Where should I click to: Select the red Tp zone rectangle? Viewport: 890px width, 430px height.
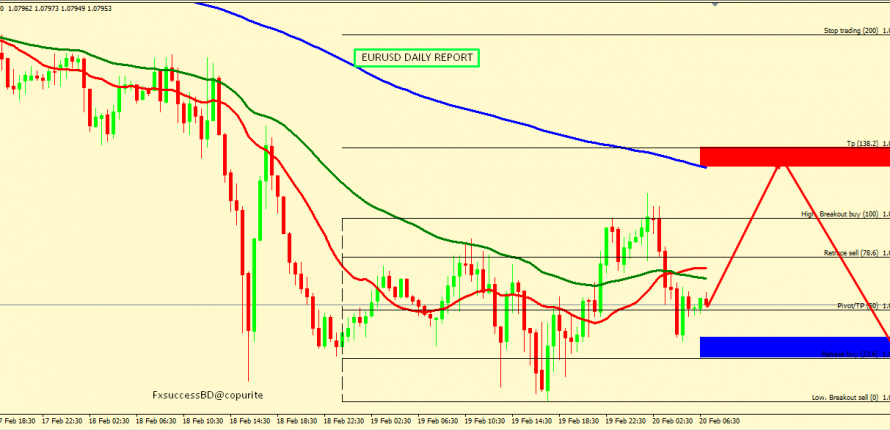click(x=795, y=156)
